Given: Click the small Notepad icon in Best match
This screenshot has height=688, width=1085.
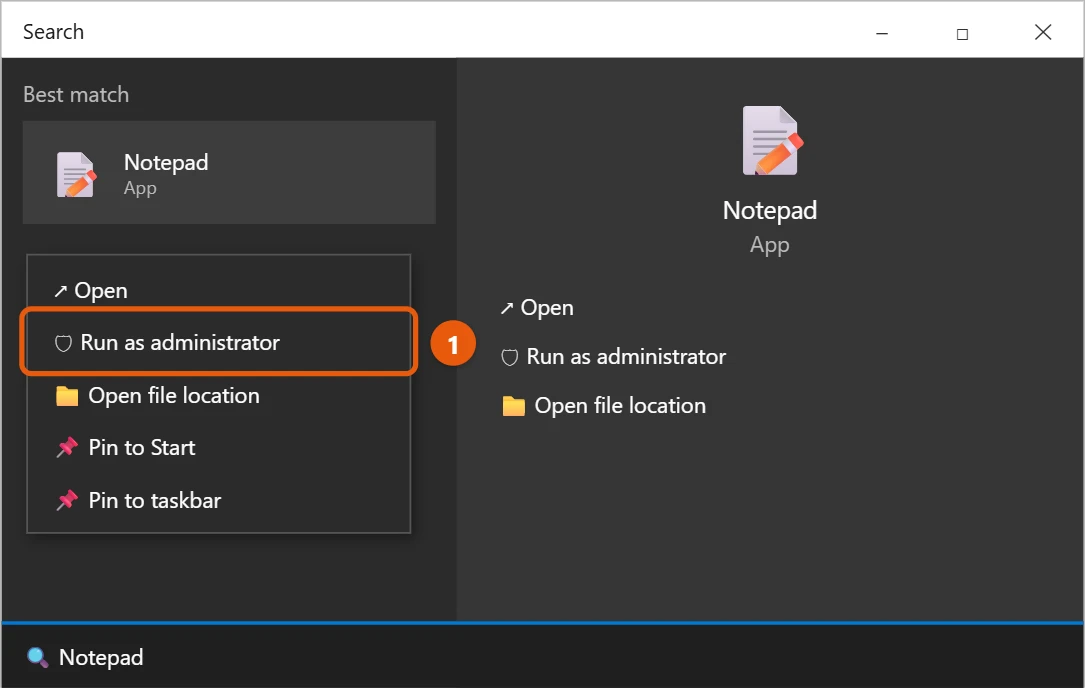Looking at the screenshot, I should 76,174.
